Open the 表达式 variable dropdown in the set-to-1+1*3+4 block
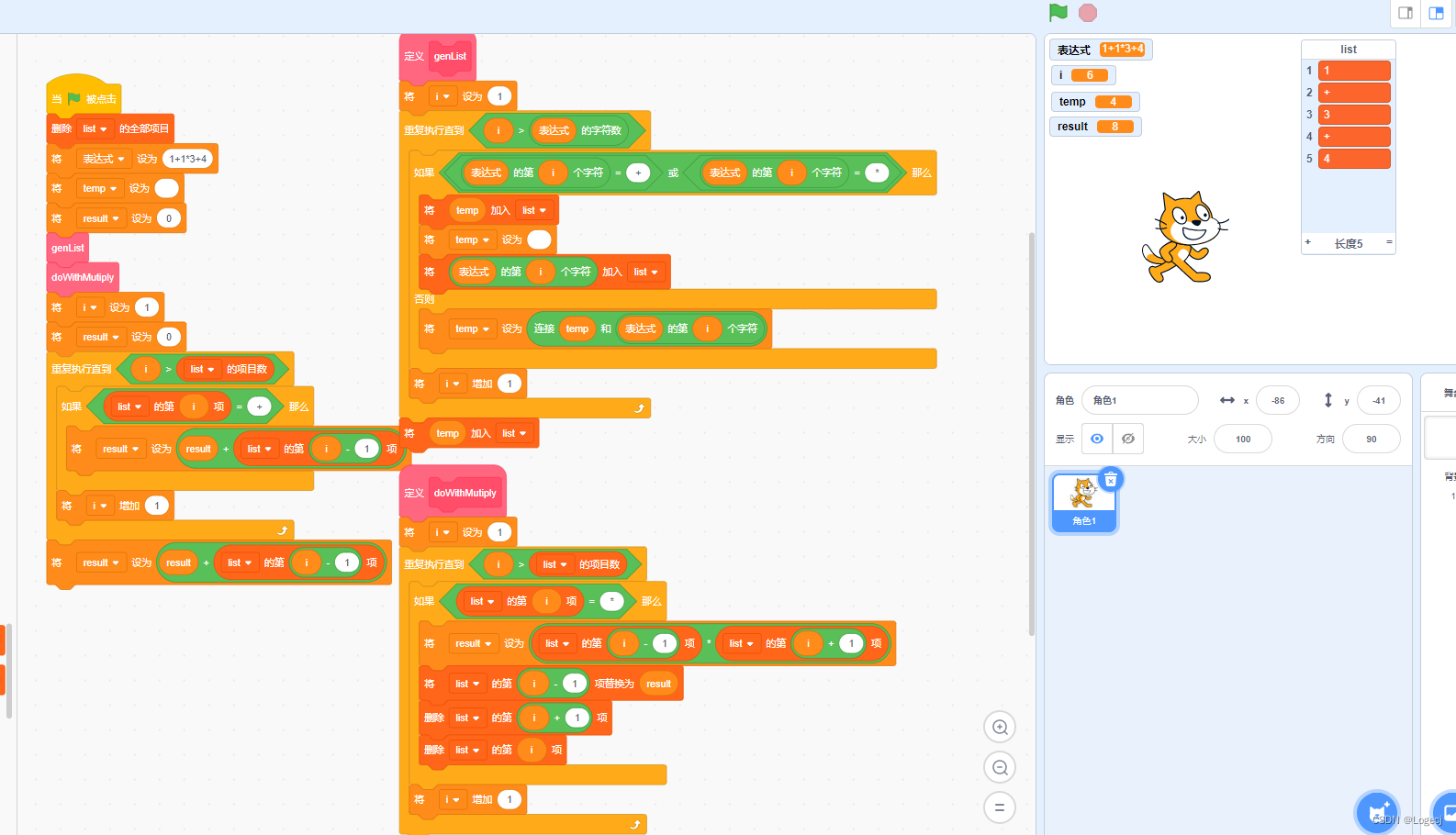Image resolution: width=1456 pixels, height=835 pixels. pos(104,159)
